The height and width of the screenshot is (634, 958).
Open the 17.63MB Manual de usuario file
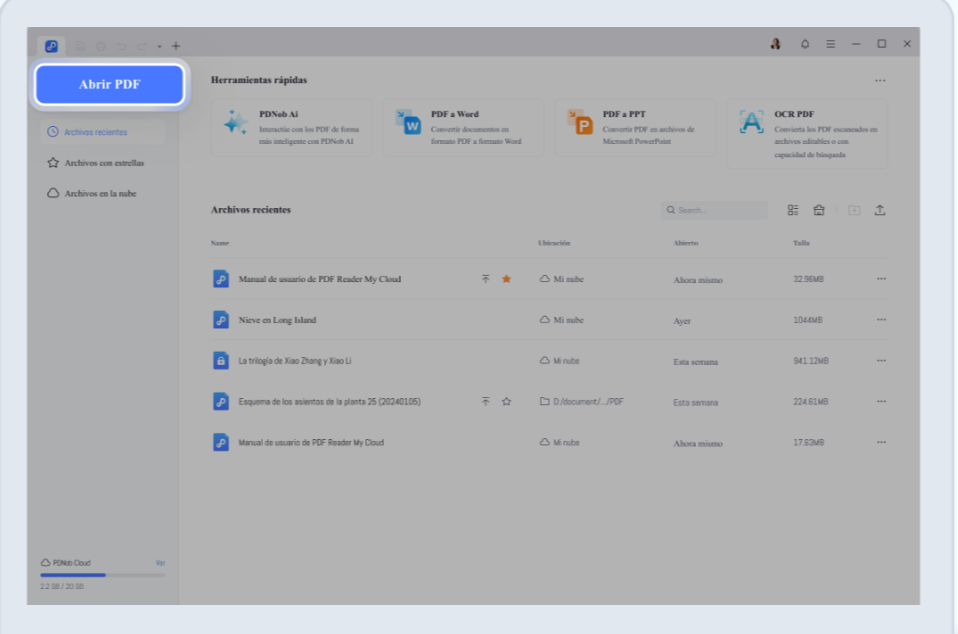point(311,443)
